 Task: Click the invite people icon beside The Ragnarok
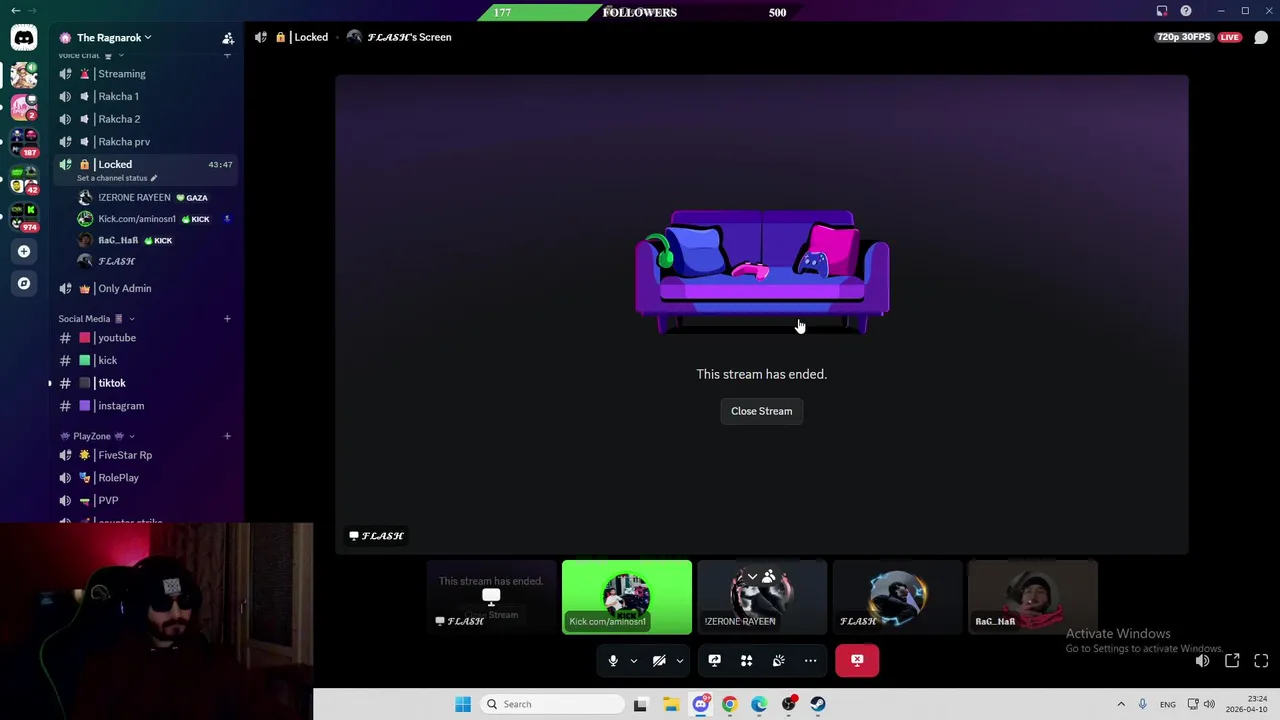coord(228,38)
